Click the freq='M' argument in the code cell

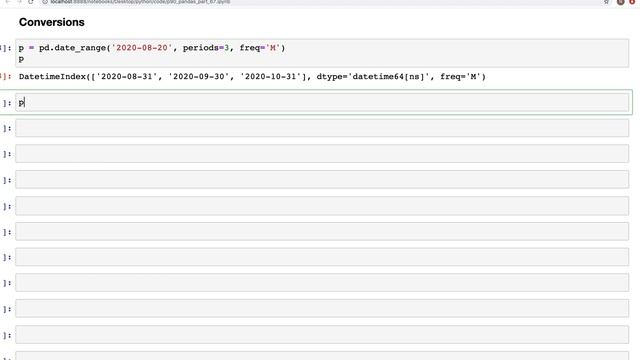[x=260, y=48]
